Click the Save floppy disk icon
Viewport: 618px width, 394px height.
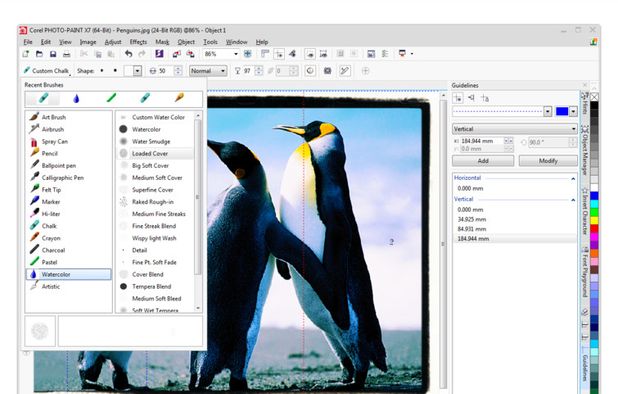[x=53, y=54]
